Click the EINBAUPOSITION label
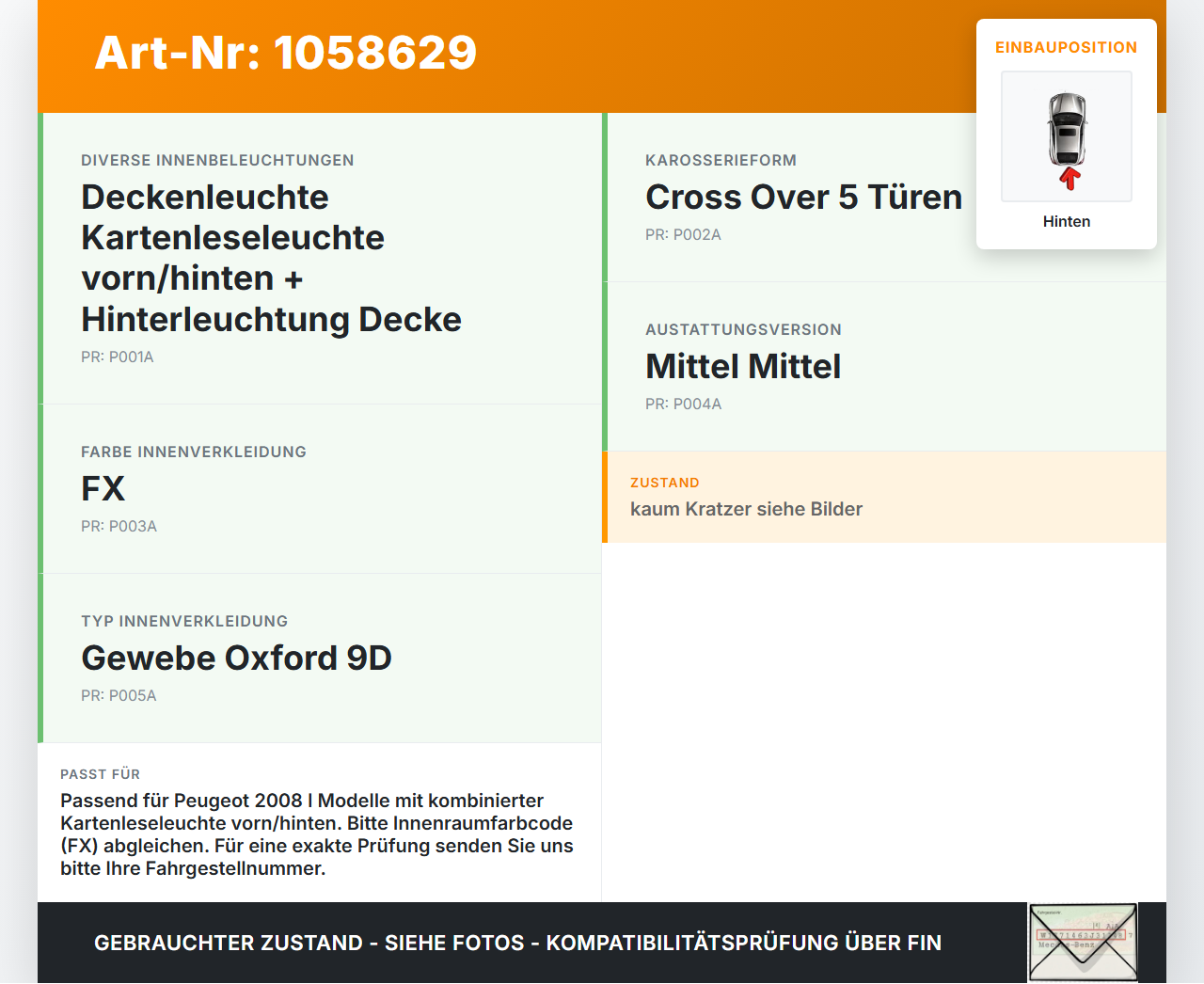The width and height of the screenshot is (1204, 984). [1067, 48]
